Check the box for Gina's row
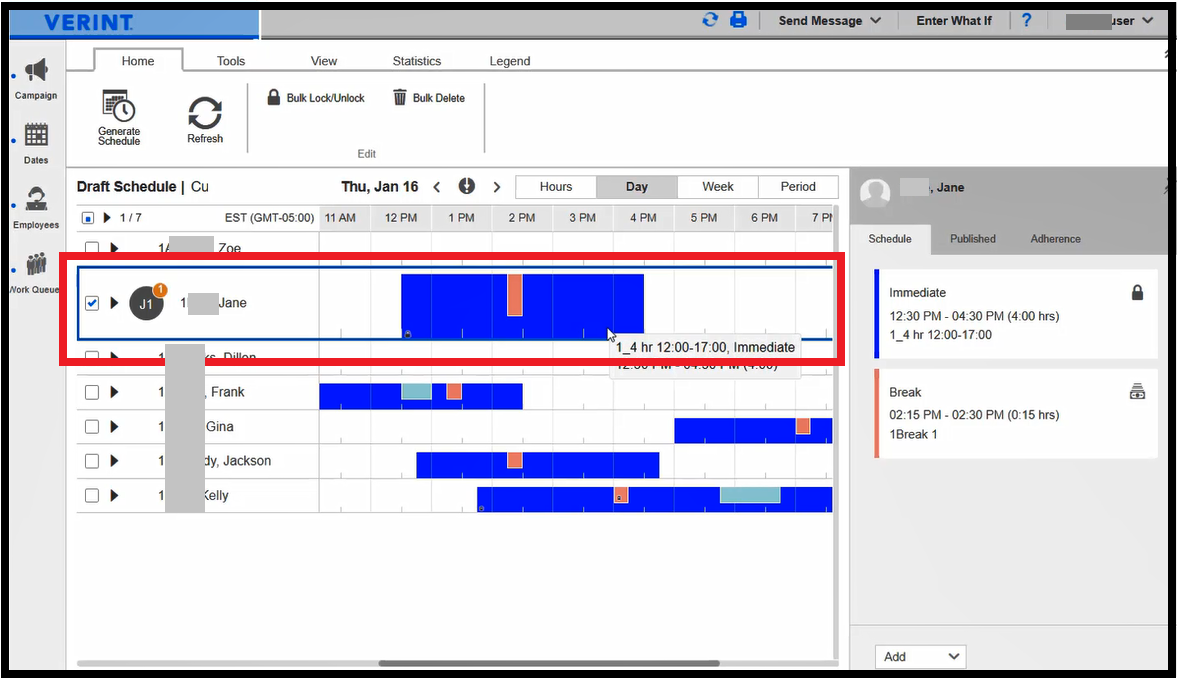Viewport: 1177px width, 680px height. [92, 426]
